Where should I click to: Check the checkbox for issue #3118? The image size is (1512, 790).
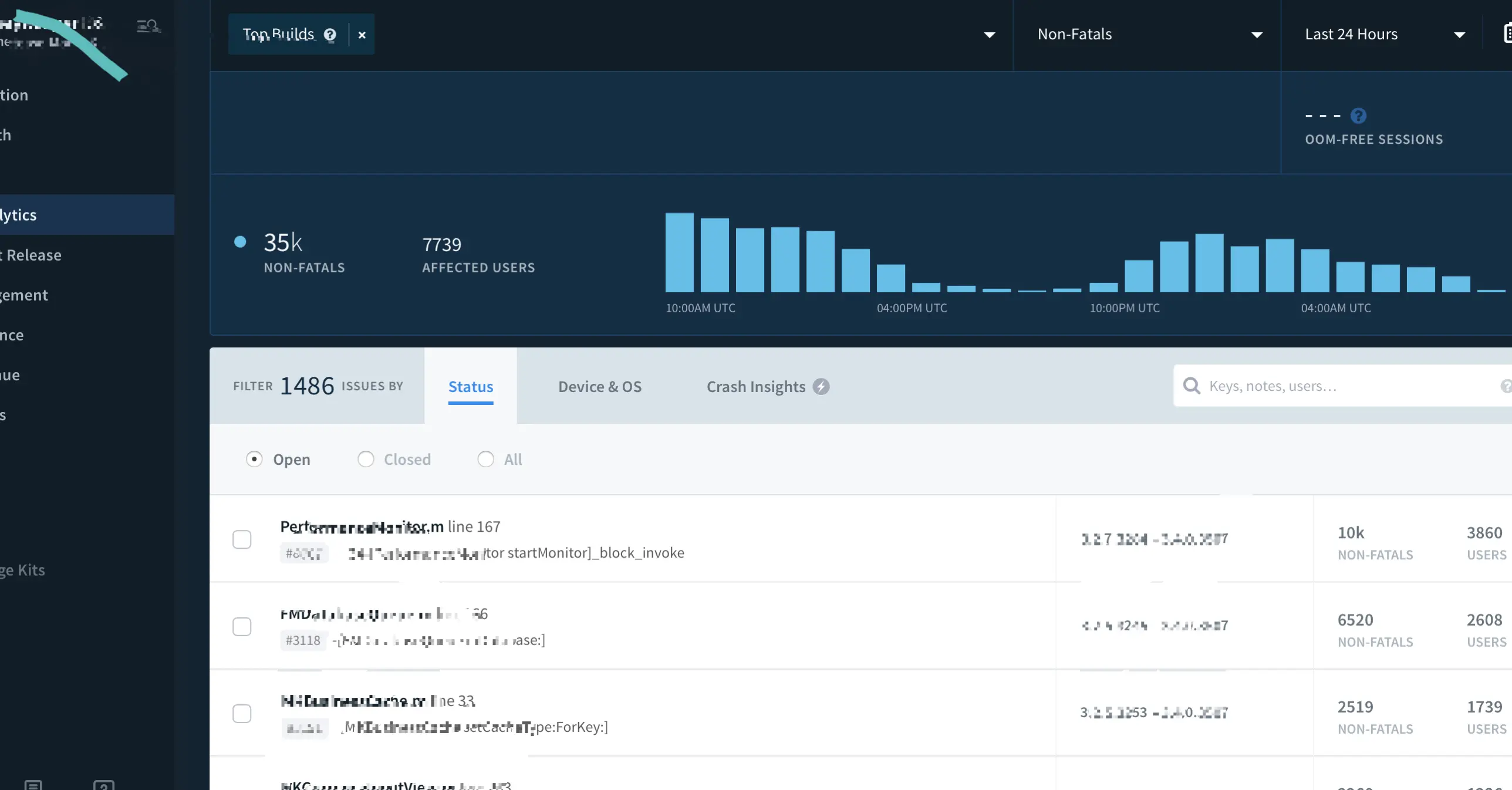point(242,626)
